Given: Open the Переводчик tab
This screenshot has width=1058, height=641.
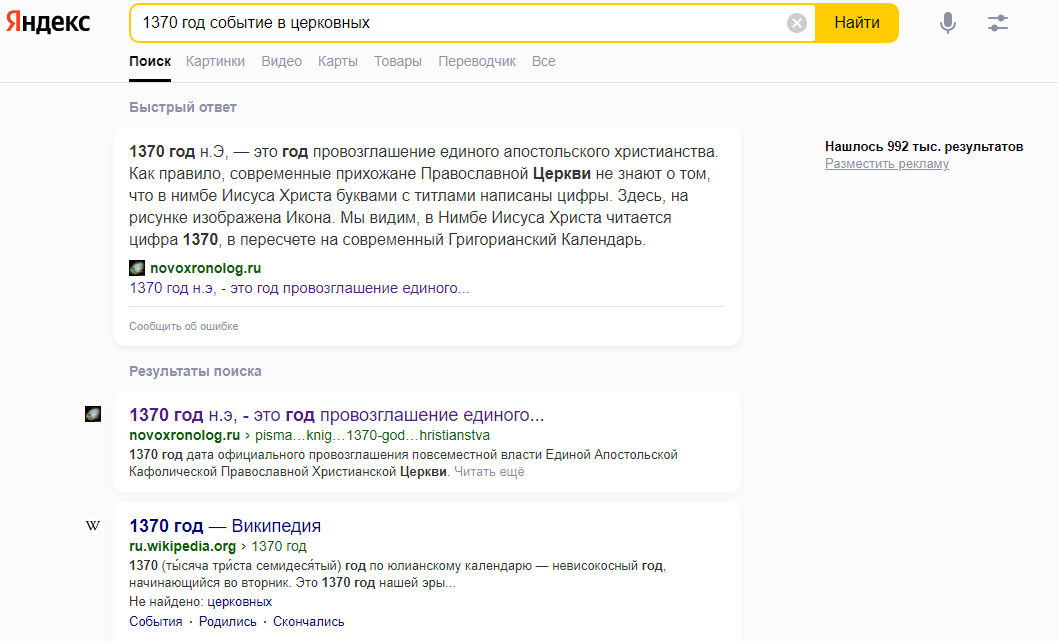Looking at the screenshot, I should click(x=477, y=61).
